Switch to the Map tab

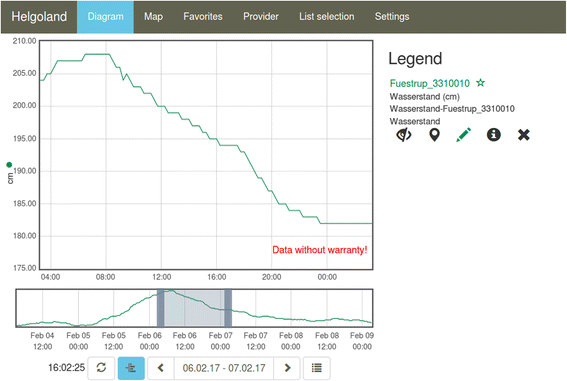pyautogui.click(x=153, y=17)
